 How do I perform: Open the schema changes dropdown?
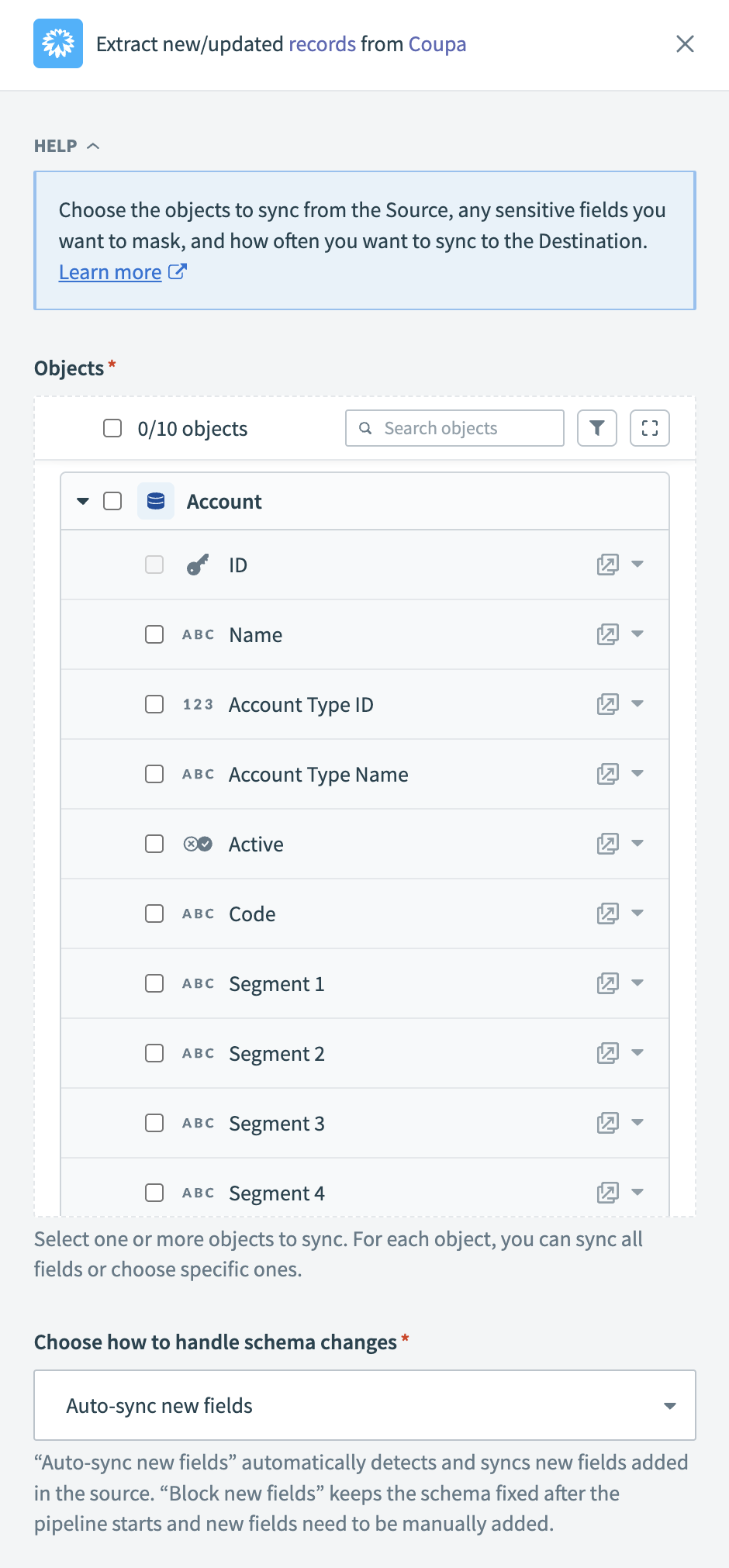click(x=364, y=1405)
